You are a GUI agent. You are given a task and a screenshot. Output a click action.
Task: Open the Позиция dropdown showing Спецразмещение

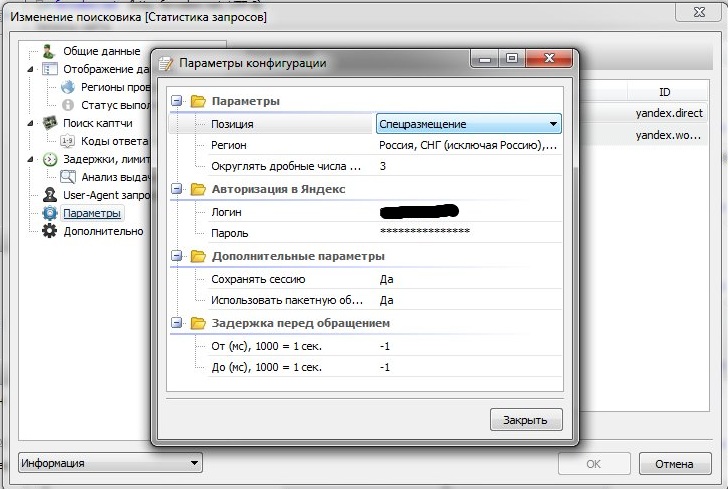coord(468,124)
